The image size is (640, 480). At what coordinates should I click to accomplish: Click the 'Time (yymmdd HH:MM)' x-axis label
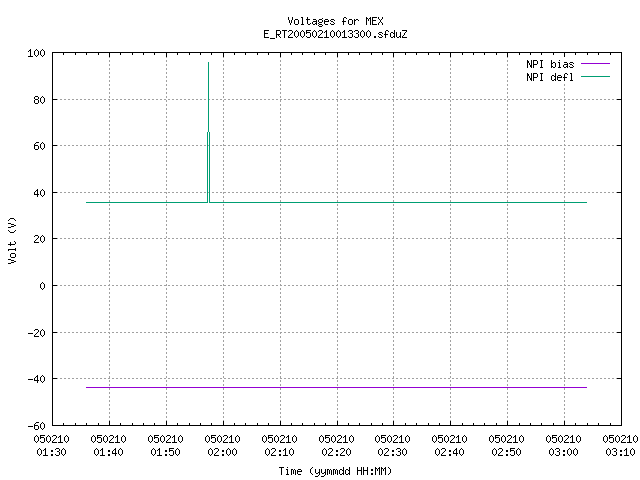[335, 471]
